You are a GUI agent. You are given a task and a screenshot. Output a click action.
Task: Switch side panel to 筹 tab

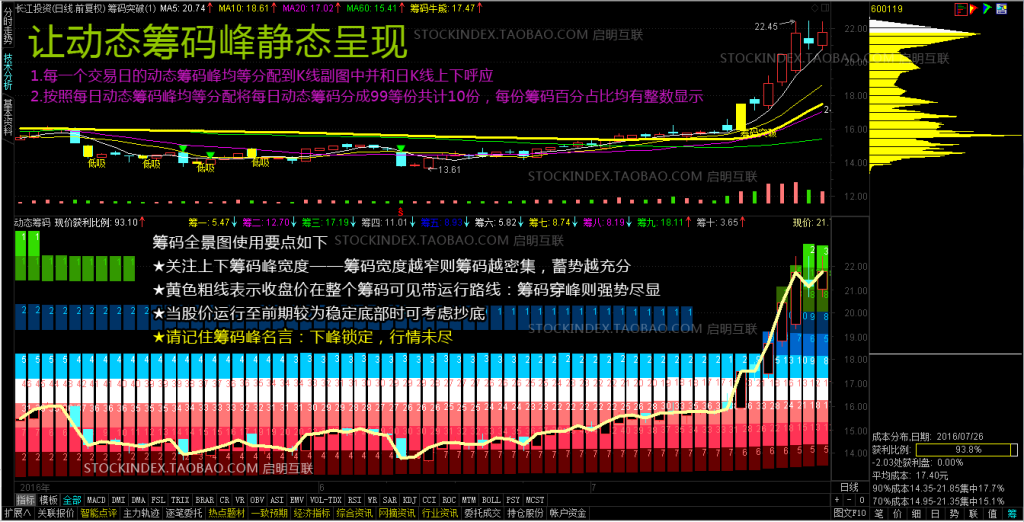click(1012, 514)
